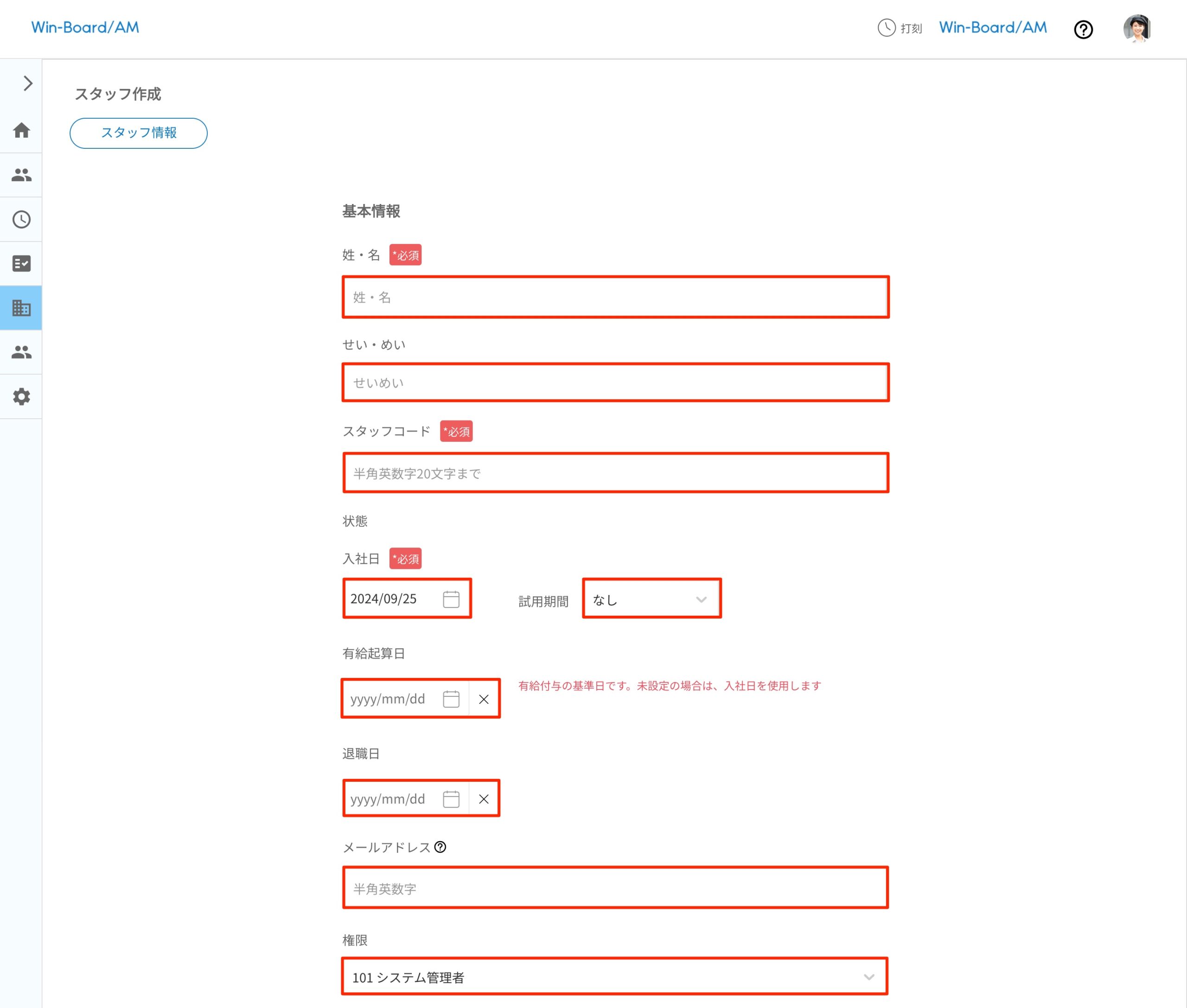Image resolution: width=1187 pixels, height=1008 pixels.
Task: Click the 打刻 clock-in link
Action: point(900,28)
